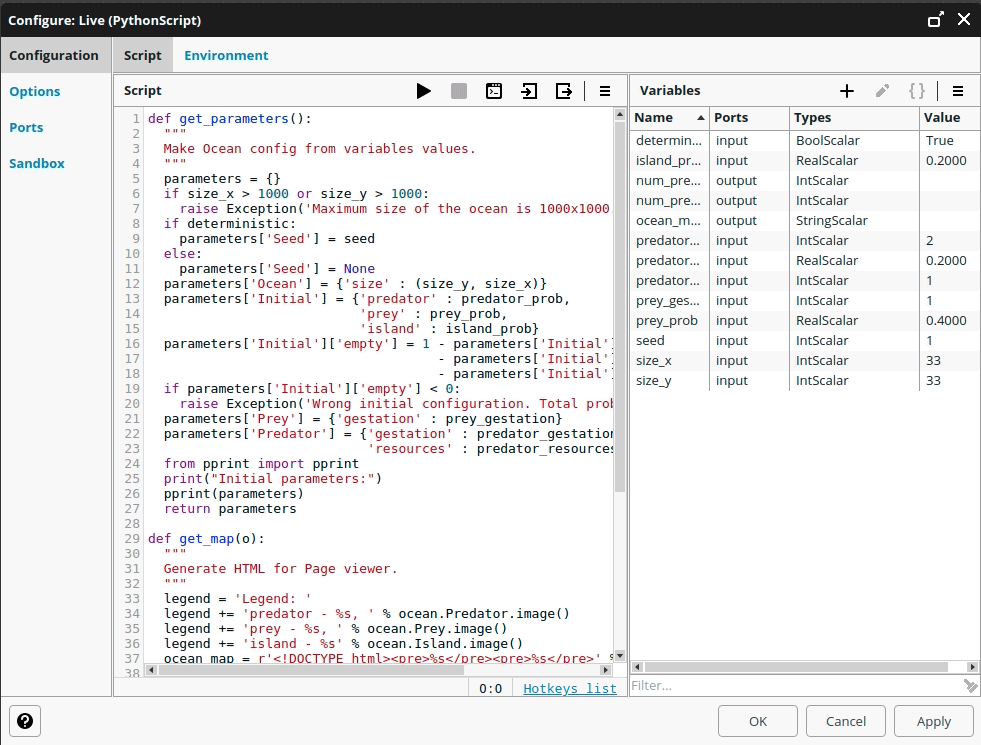
Task: Click the script horizontal scrollbar right arrow
Action: pos(605,670)
